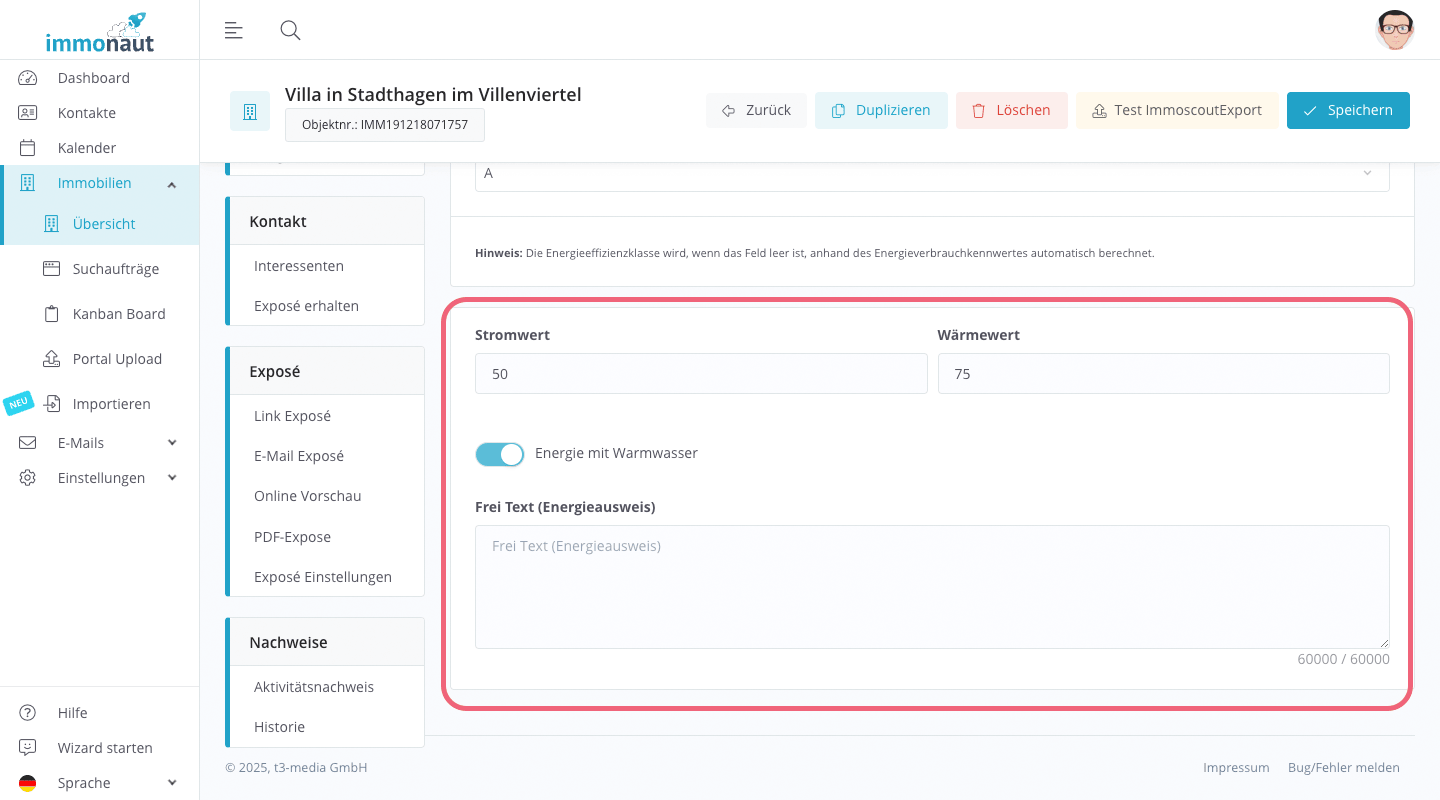Click Objektnr. IMM191218071757 badge

click(385, 125)
